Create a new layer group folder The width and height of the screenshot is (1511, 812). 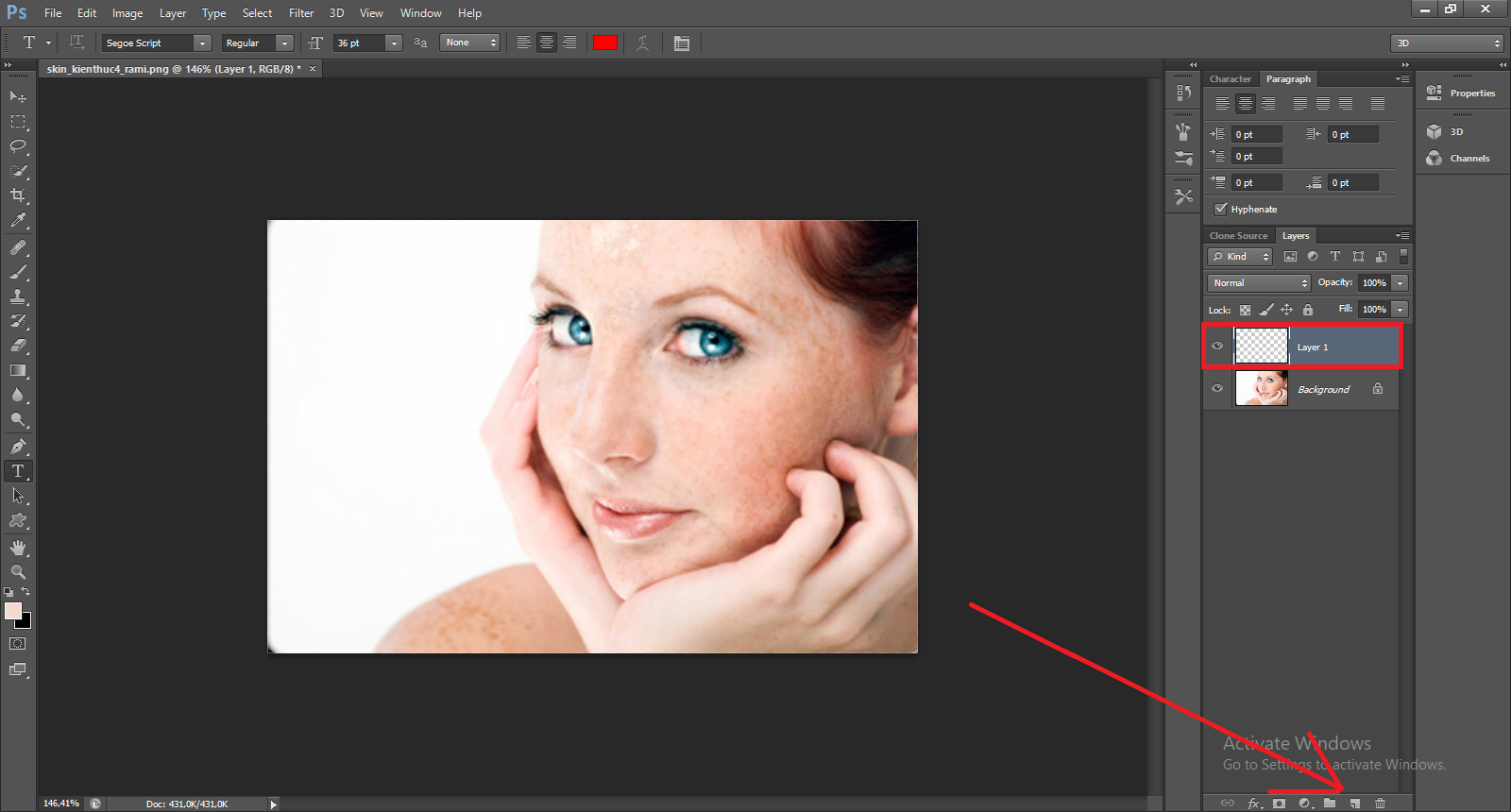click(x=1330, y=804)
